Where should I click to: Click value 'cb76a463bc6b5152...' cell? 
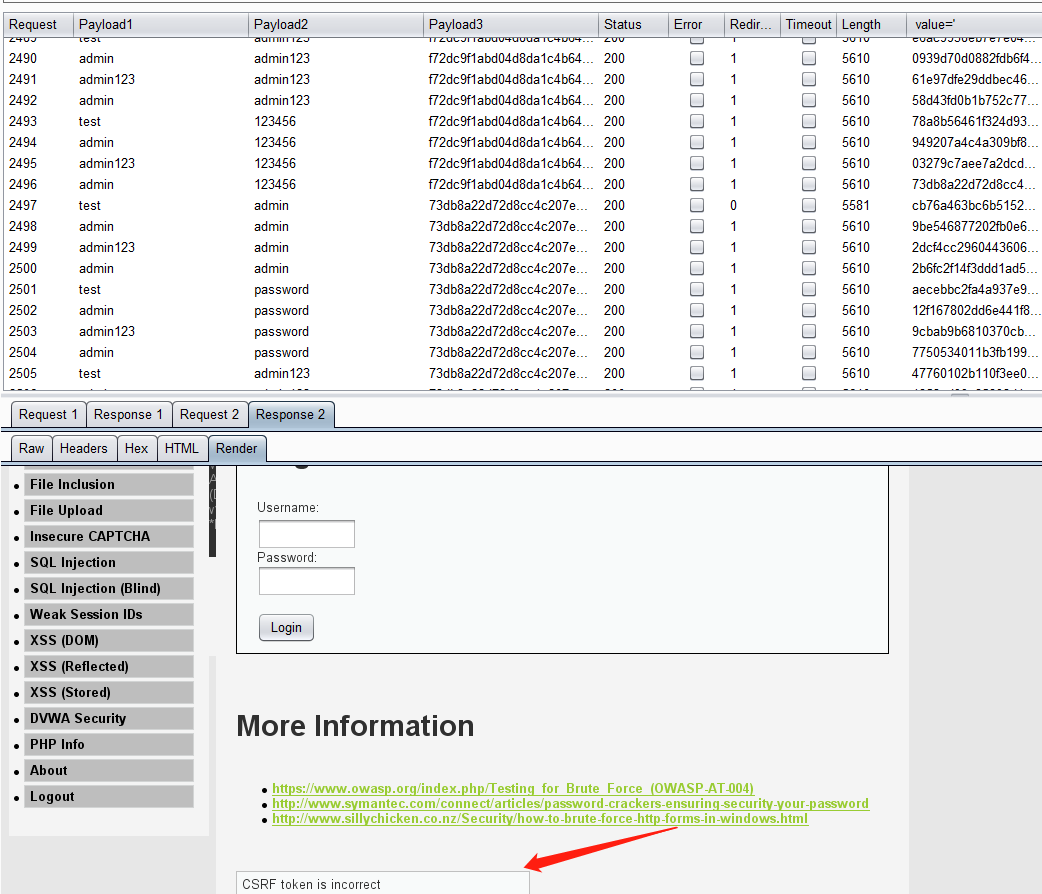pos(974,205)
